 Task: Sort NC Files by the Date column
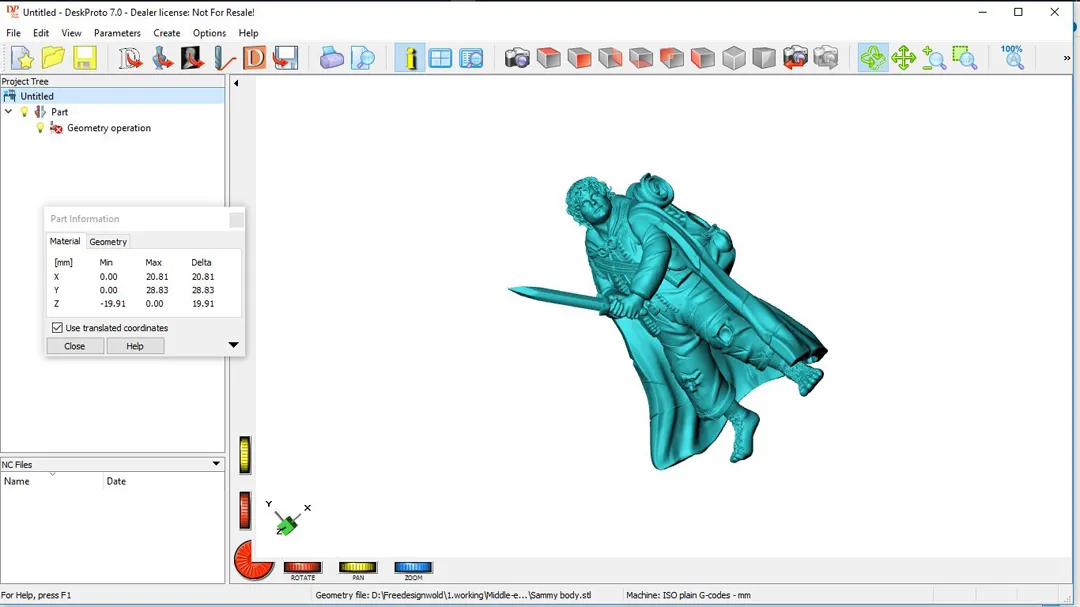[x=164, y=481]
